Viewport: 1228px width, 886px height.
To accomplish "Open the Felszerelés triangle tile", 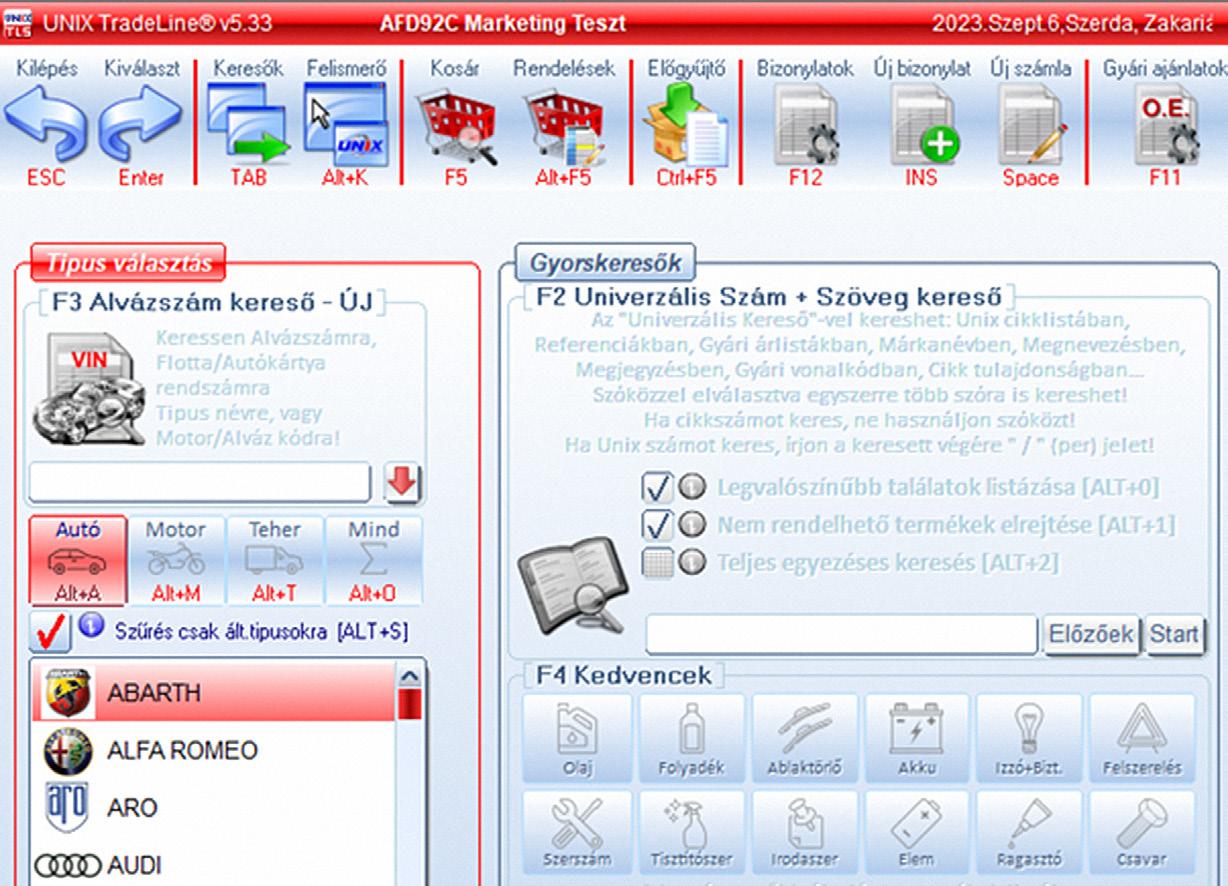I will [x=1142, y=738].
